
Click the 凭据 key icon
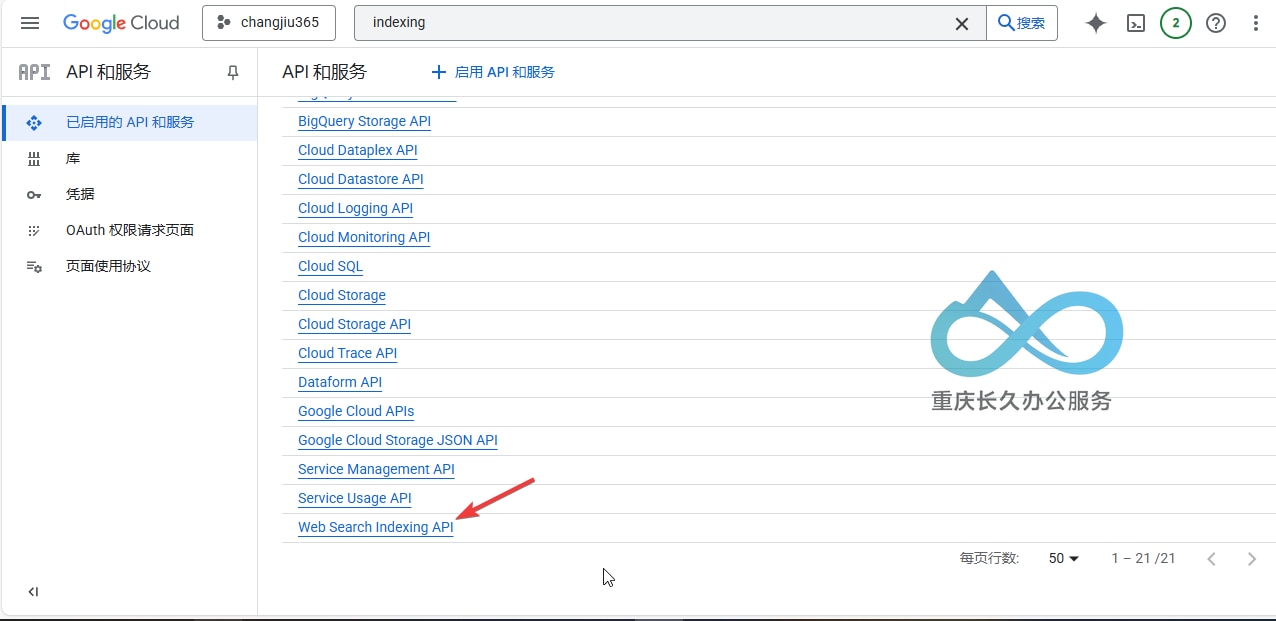(34, 194)
